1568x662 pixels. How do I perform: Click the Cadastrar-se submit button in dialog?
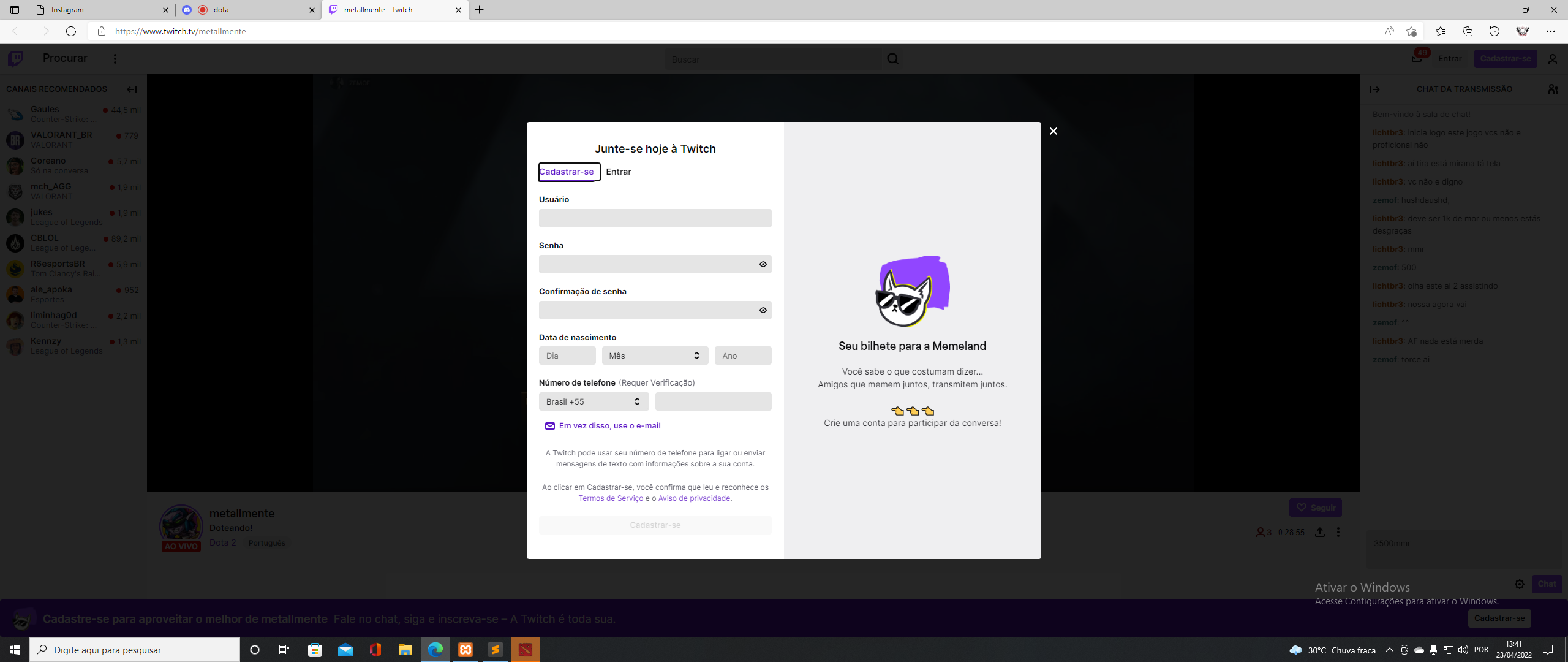coord(655,525)
